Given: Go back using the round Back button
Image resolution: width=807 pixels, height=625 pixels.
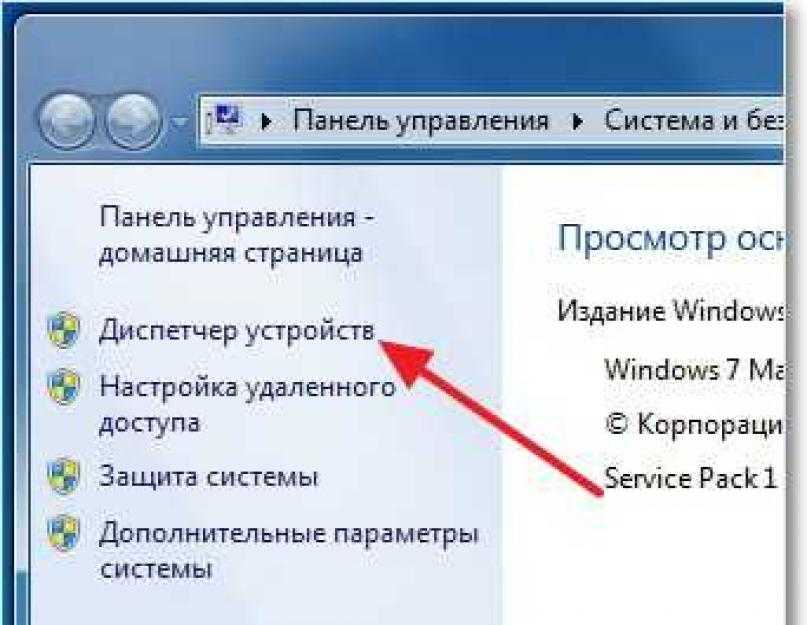Looking at the screenshot, I should pos(67,120).
